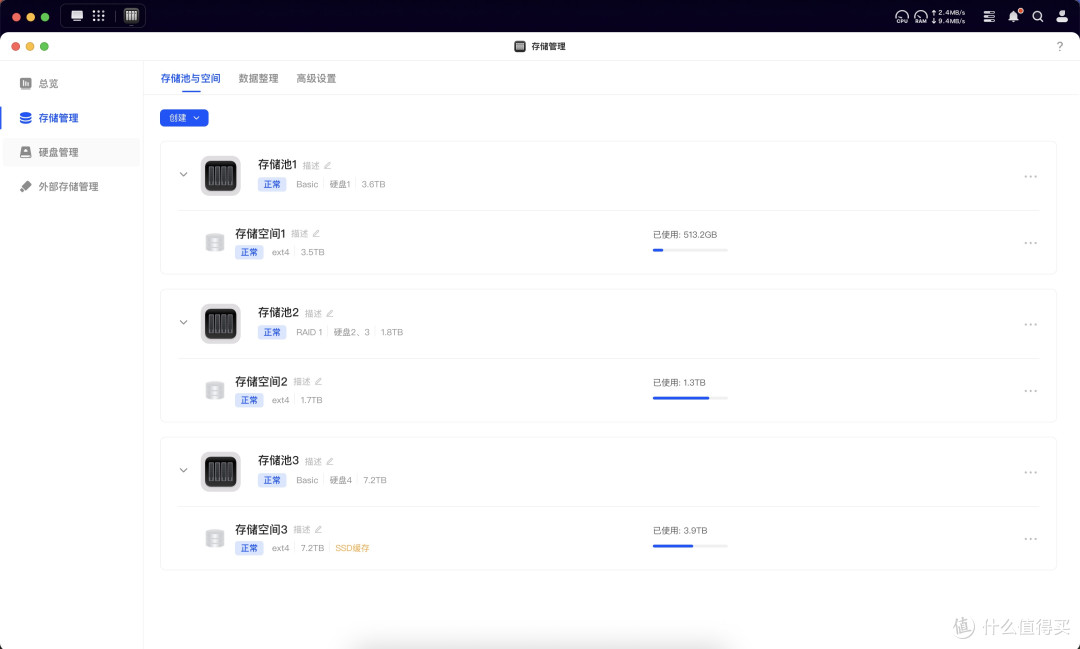Click the 存储空间2 volume icon

(215, 391)
